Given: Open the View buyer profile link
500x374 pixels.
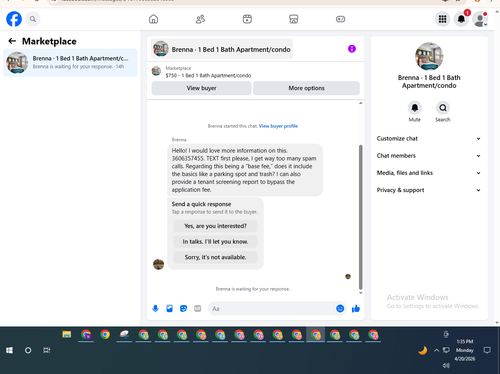Looking at the screenshot, I should coord(278,126).
